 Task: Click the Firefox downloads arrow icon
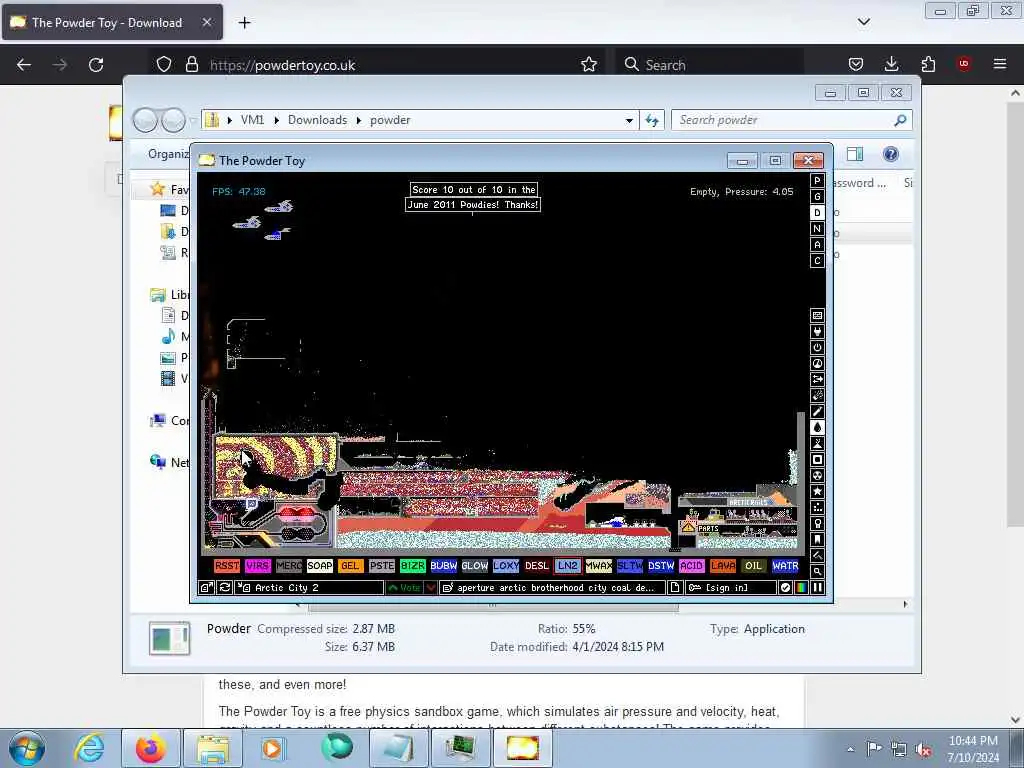(x=891, y=64)
